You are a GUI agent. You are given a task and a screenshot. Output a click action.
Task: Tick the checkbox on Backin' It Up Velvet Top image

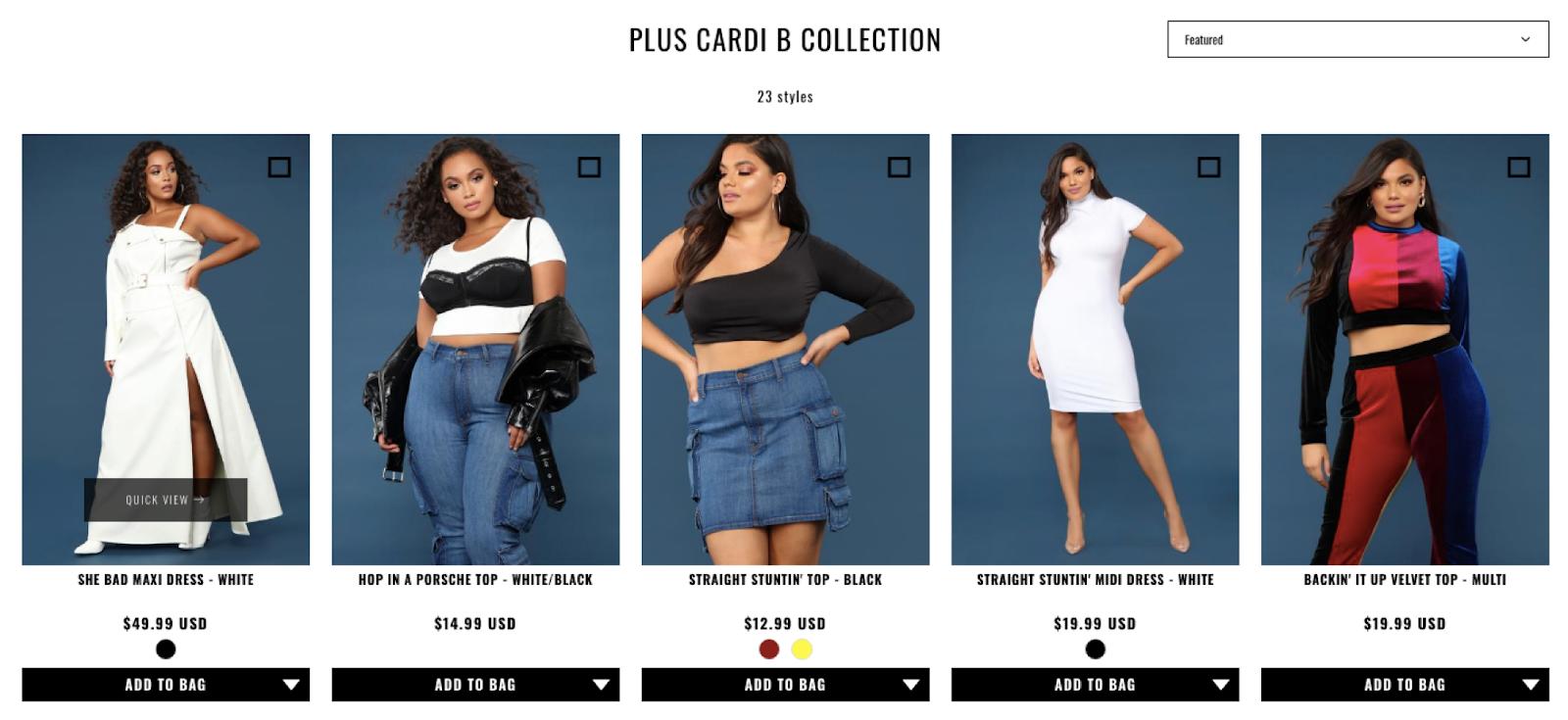click(x=1518, y=168)
